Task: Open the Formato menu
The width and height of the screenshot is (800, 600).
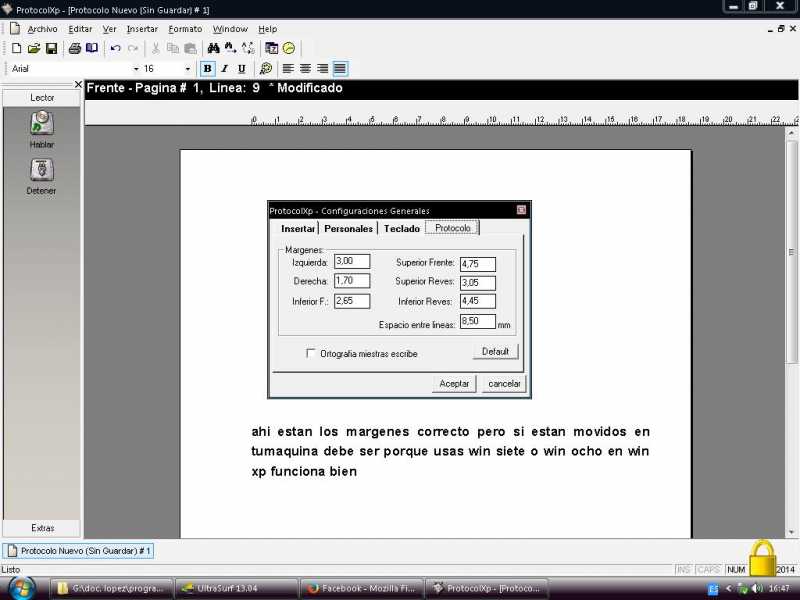Action: [x=185, y=29]
